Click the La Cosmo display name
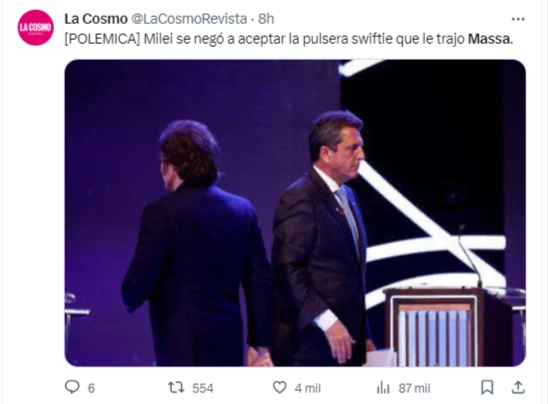This screenshot has height=404, width=548. [96, 19]
